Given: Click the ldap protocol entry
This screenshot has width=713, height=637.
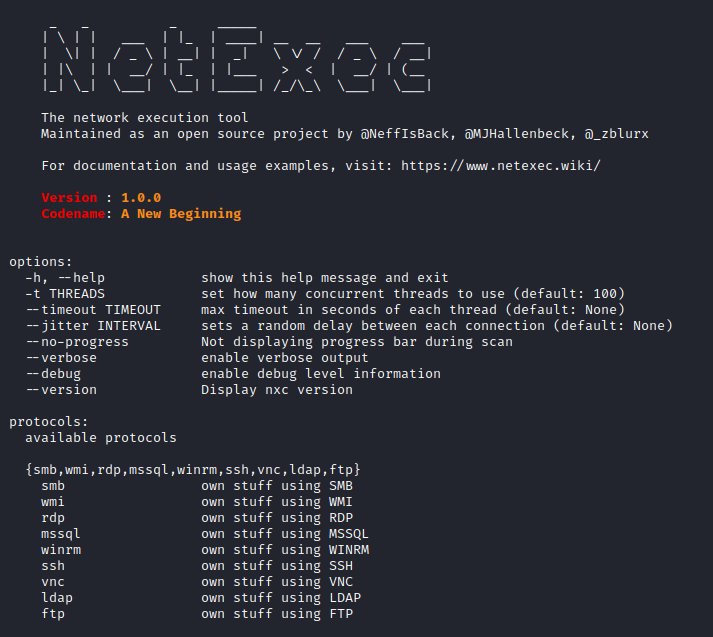Looking at the screenshot, I should [57, 598].
